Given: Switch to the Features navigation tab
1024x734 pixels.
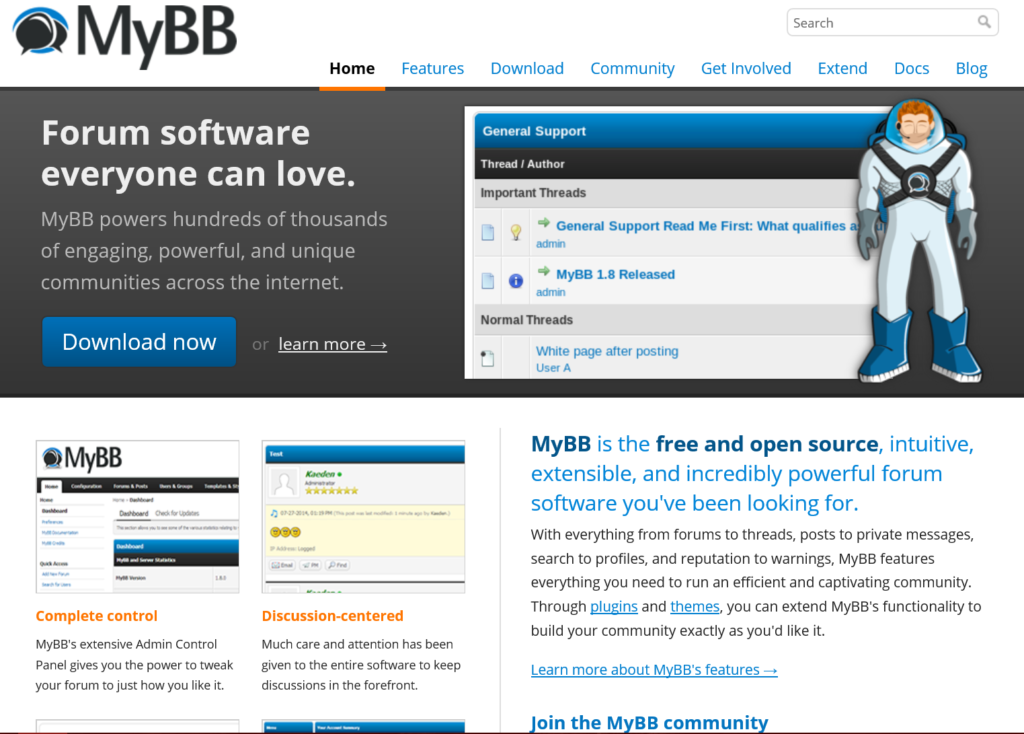Looking at the screenshot, I should (x=432, y=68).
